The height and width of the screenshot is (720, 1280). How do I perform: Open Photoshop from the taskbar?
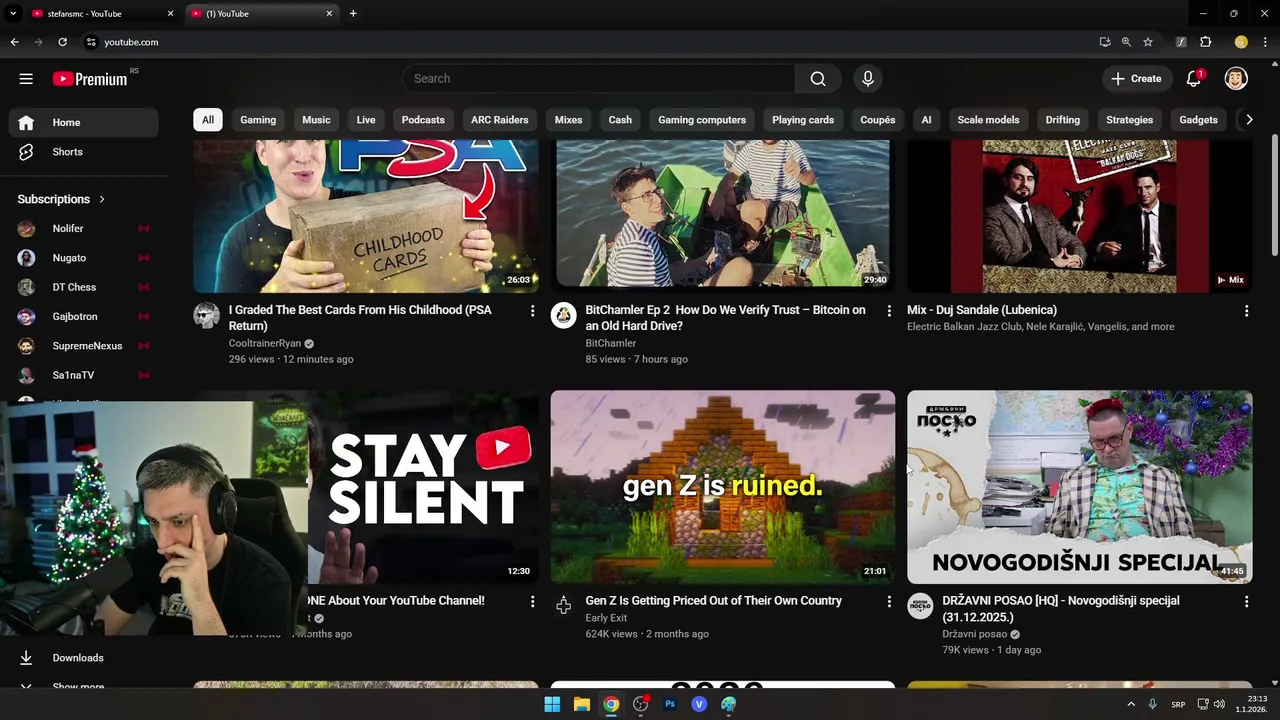670,704
